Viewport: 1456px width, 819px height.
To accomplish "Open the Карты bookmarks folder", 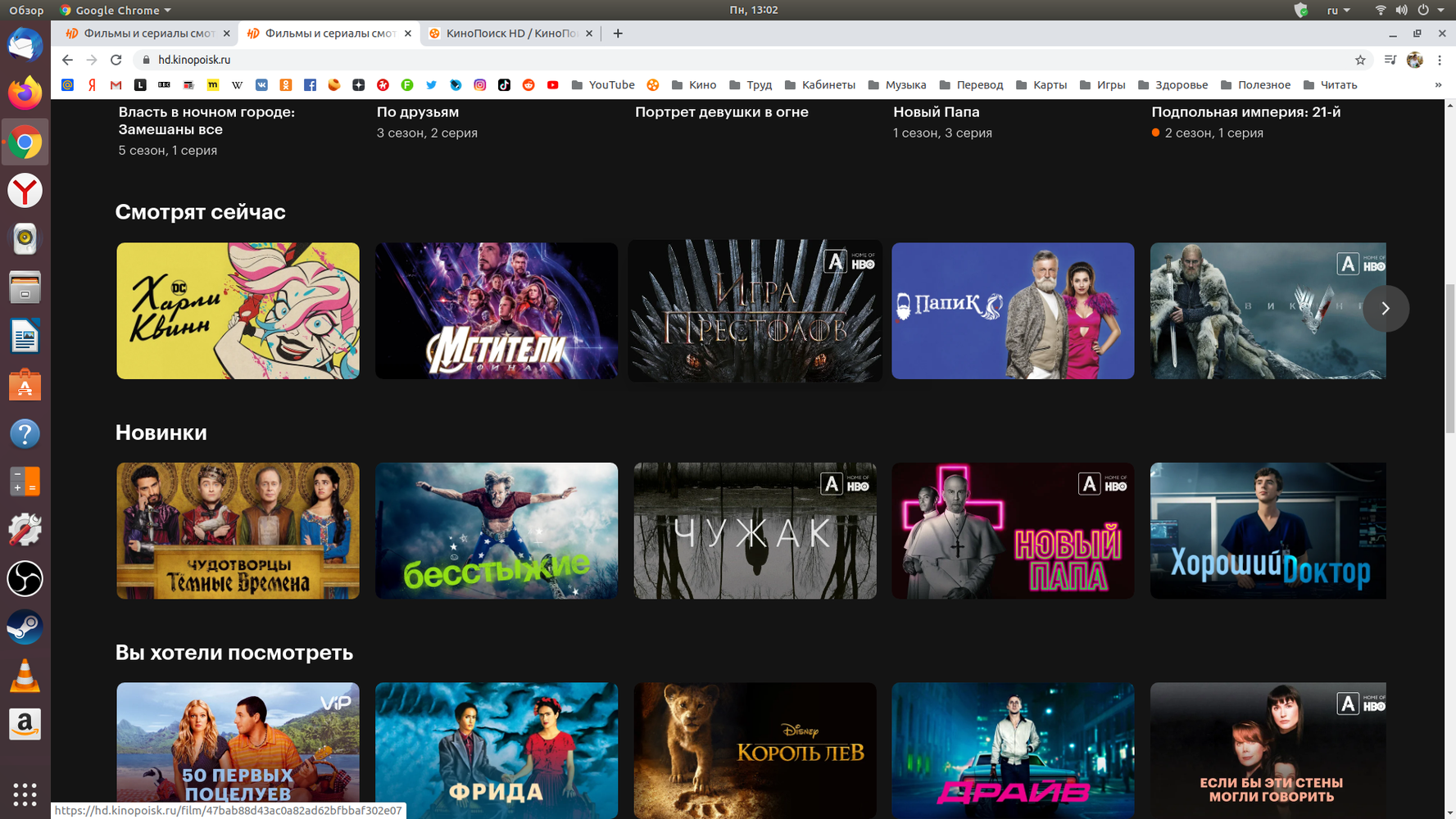I will tap(1041, 85).
